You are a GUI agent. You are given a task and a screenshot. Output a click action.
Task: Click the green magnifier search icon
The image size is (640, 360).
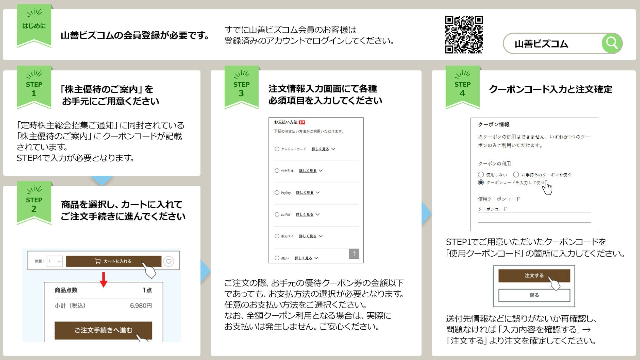click(611, 43)
